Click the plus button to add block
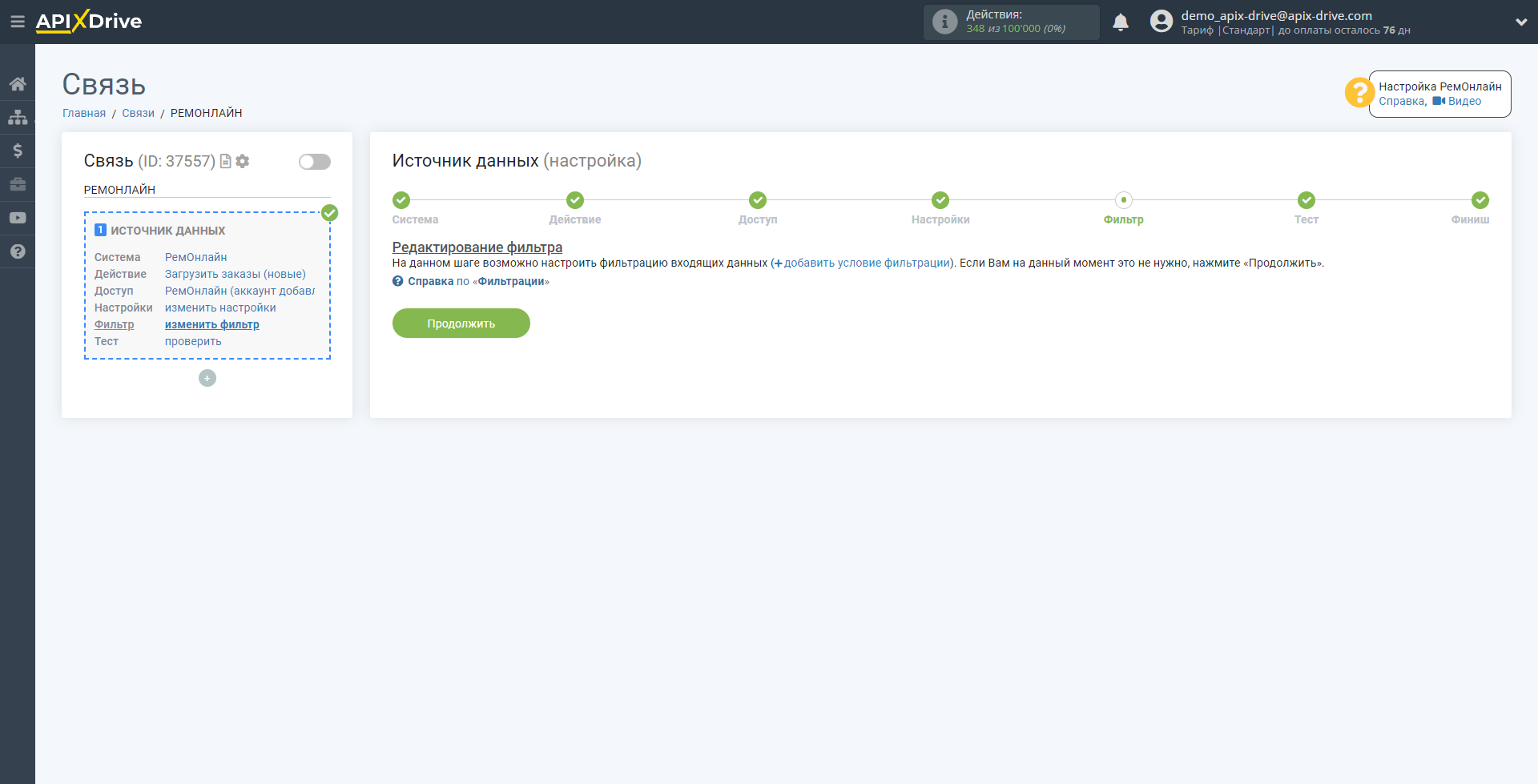1538x784 pixels. [x=207, y=378]
